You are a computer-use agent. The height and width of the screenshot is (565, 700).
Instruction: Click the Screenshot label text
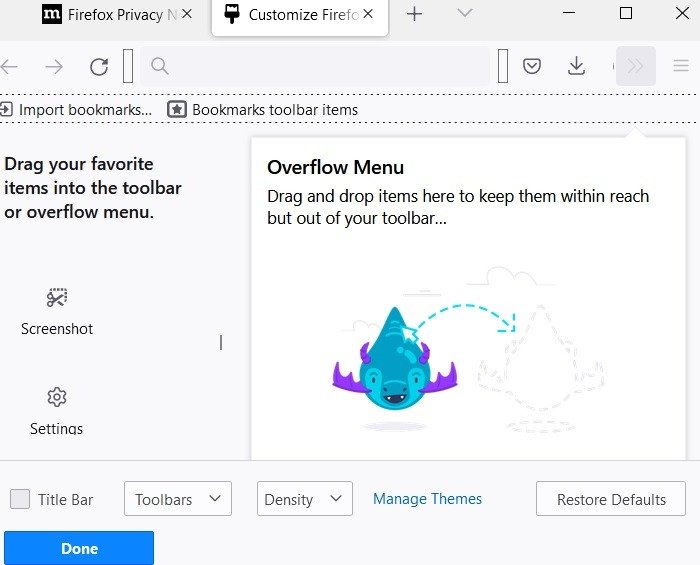tap(57, 329)
